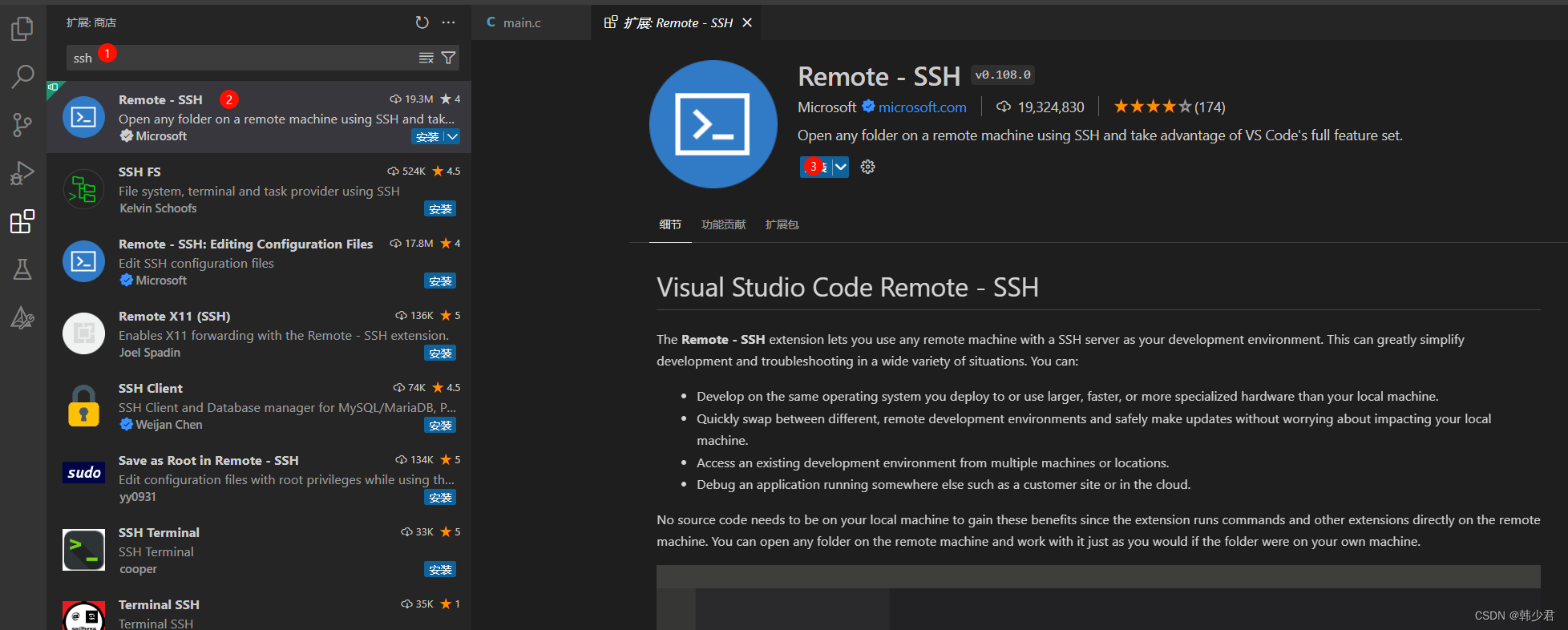Open the Testing flask icon view
Viewport: 1568px width, 630px height.
tap(22, 269)
